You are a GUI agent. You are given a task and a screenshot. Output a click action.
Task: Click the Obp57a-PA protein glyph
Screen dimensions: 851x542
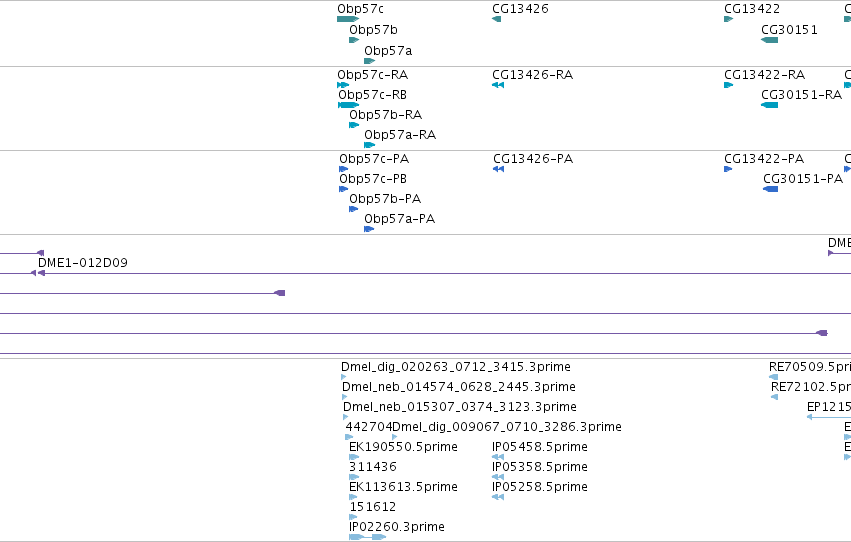coord(369,229)
